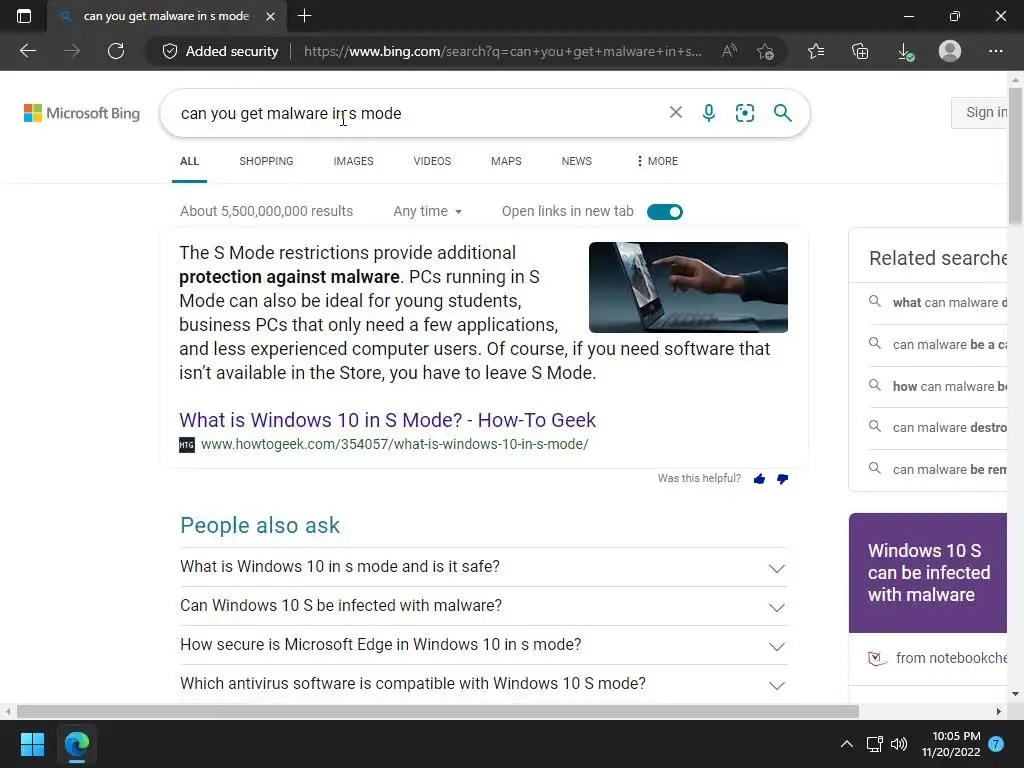Open the Favorites list icon

(x=816, y=51)
